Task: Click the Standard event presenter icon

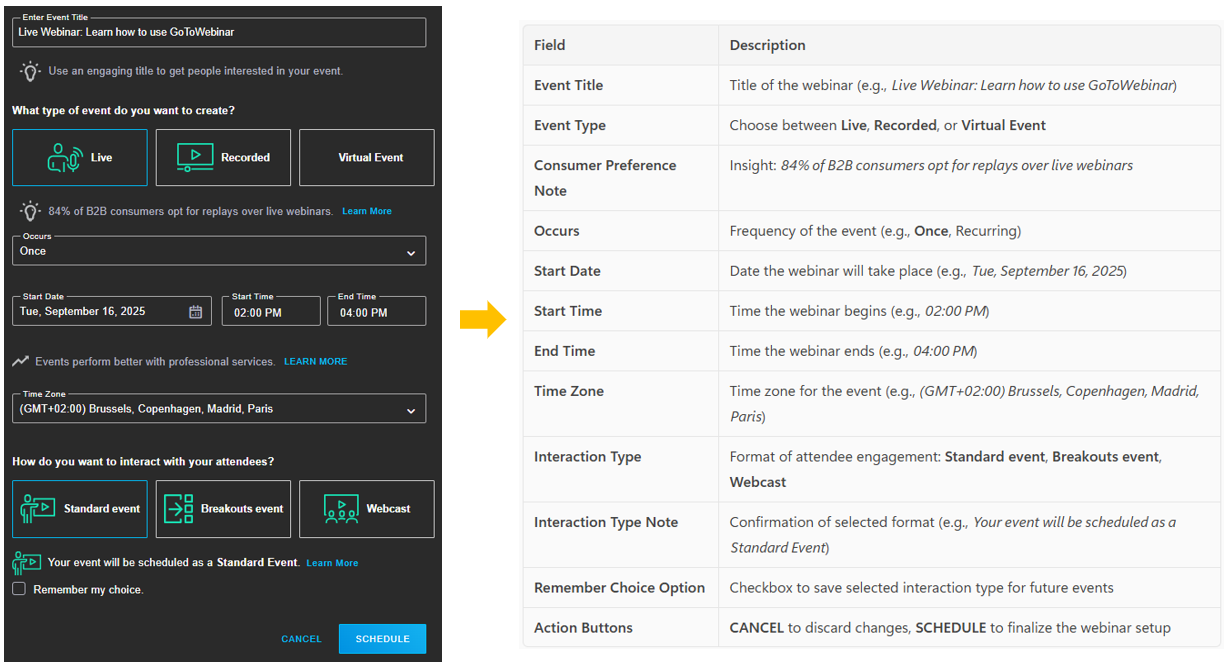Action: 38,509
